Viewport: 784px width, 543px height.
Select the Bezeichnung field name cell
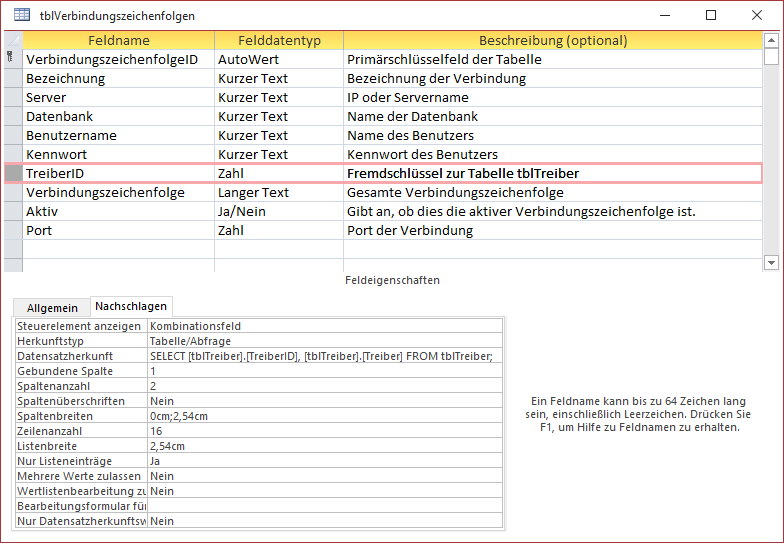tap(118, 78)
